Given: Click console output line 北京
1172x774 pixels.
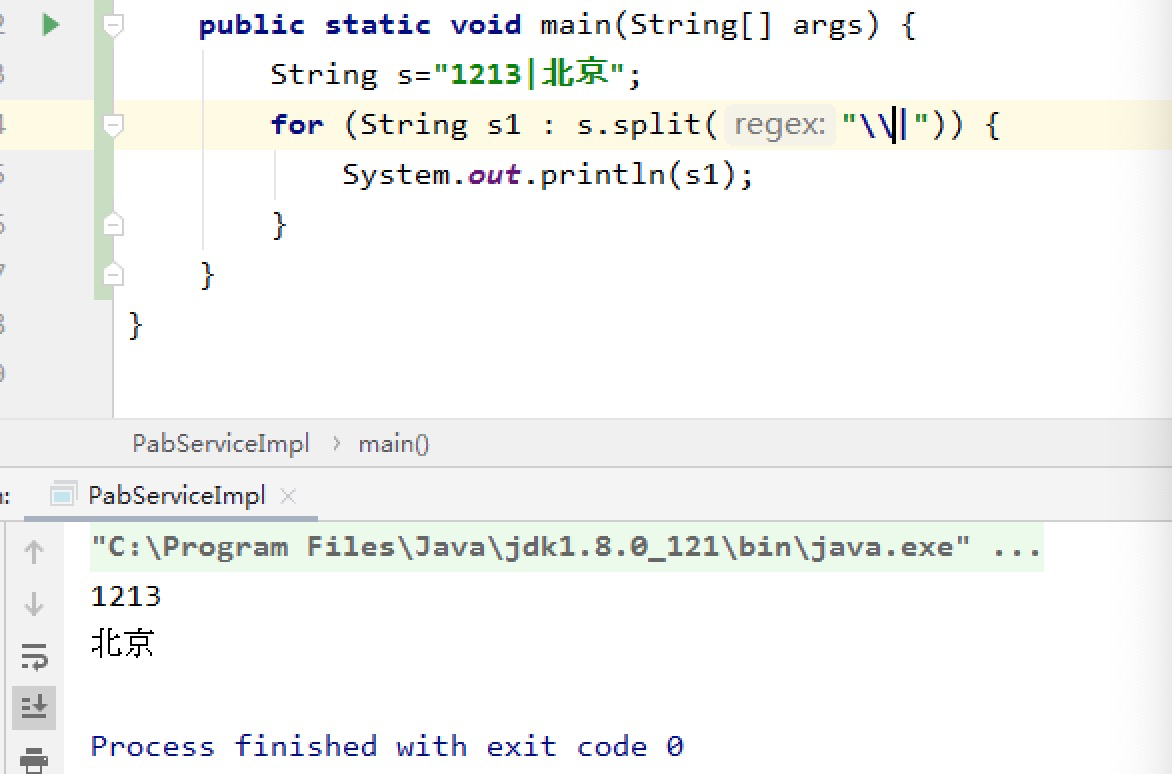Looking at the screenshot, I should (123, 643).
